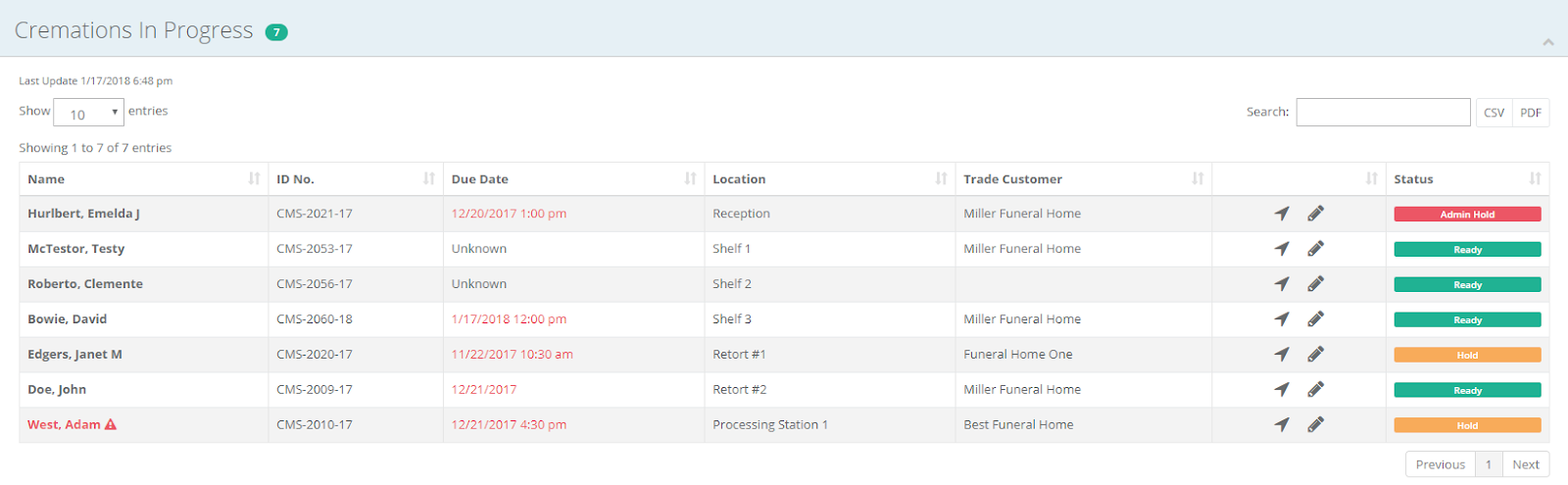Open the Show entries count dropdown
Viewport: 1568px width, 485px height.
[88, 113]
